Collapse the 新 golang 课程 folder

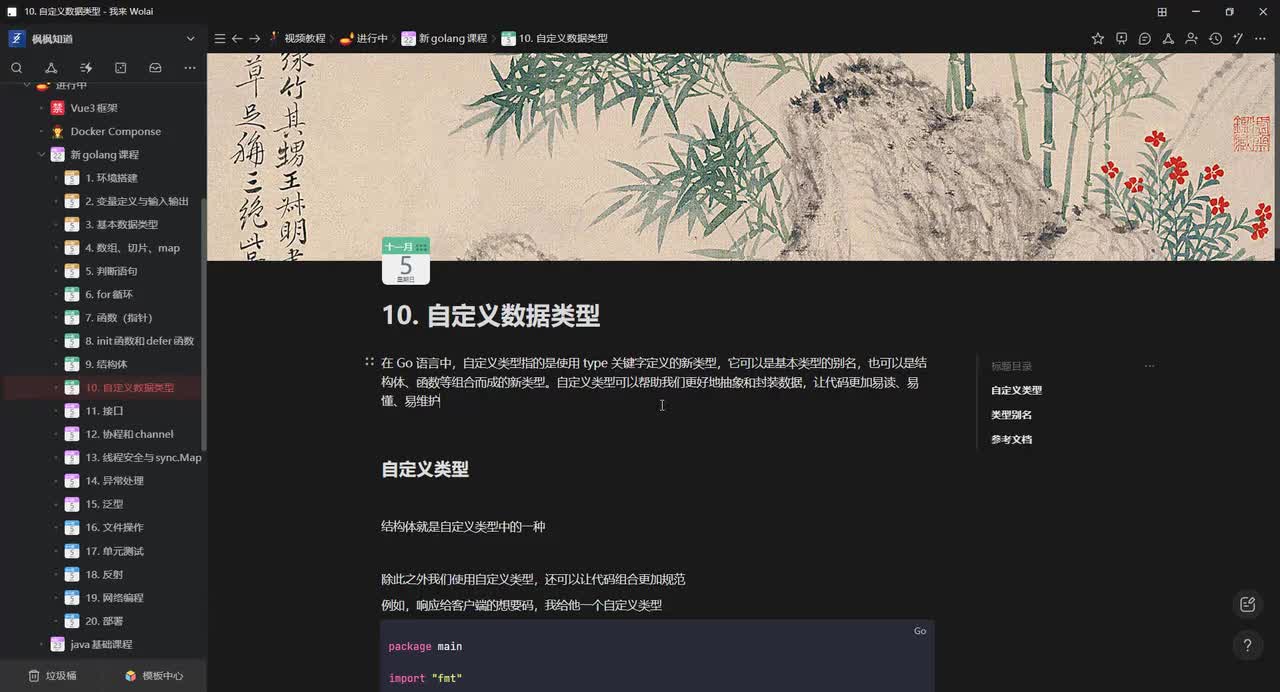point(41,155)
